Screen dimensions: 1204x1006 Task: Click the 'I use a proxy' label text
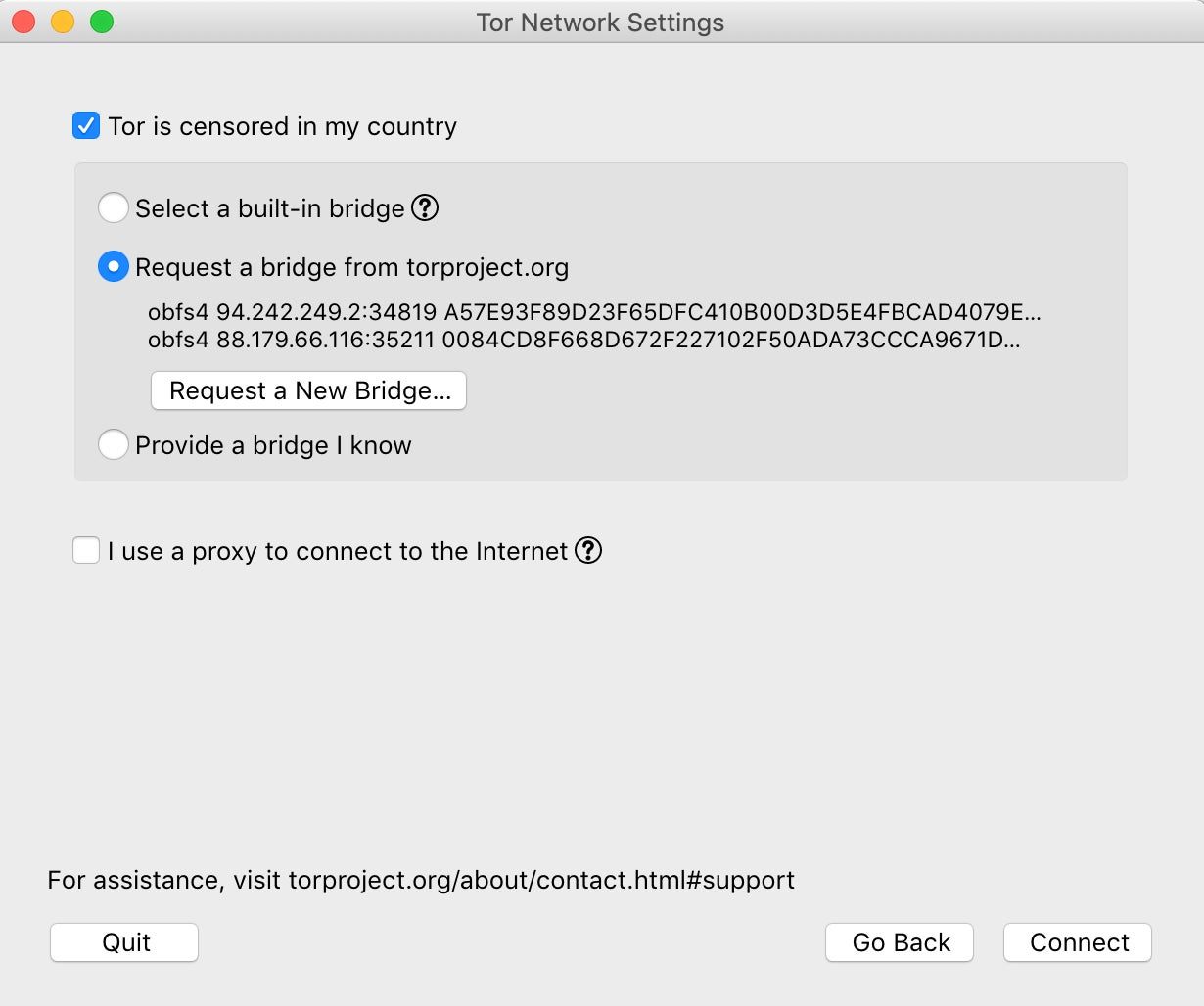tap(339, 552)
